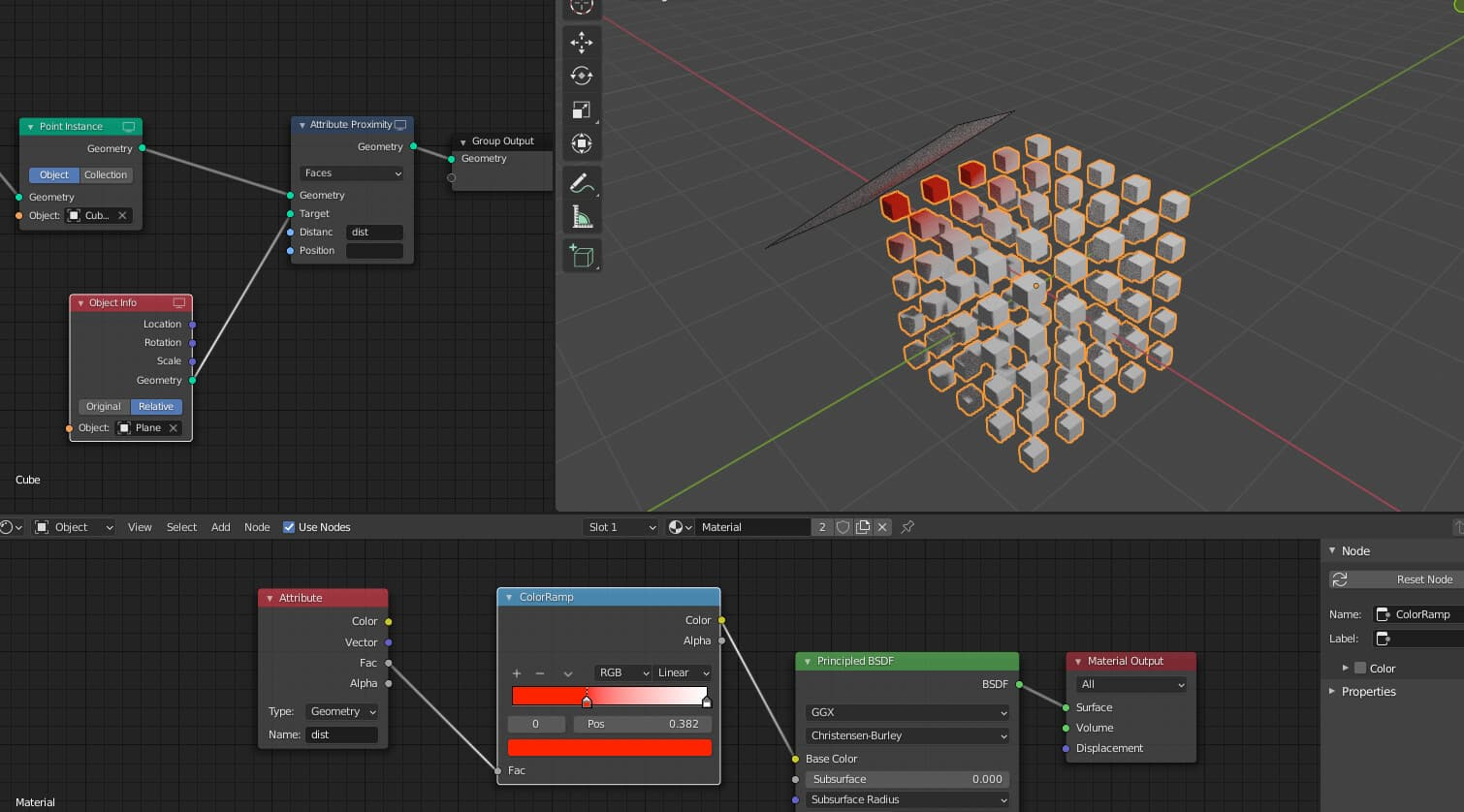Viewport: 1464px width, 812px height.
Task: Click the Reset Node refresh icon
Action: tap(1340, 579)
